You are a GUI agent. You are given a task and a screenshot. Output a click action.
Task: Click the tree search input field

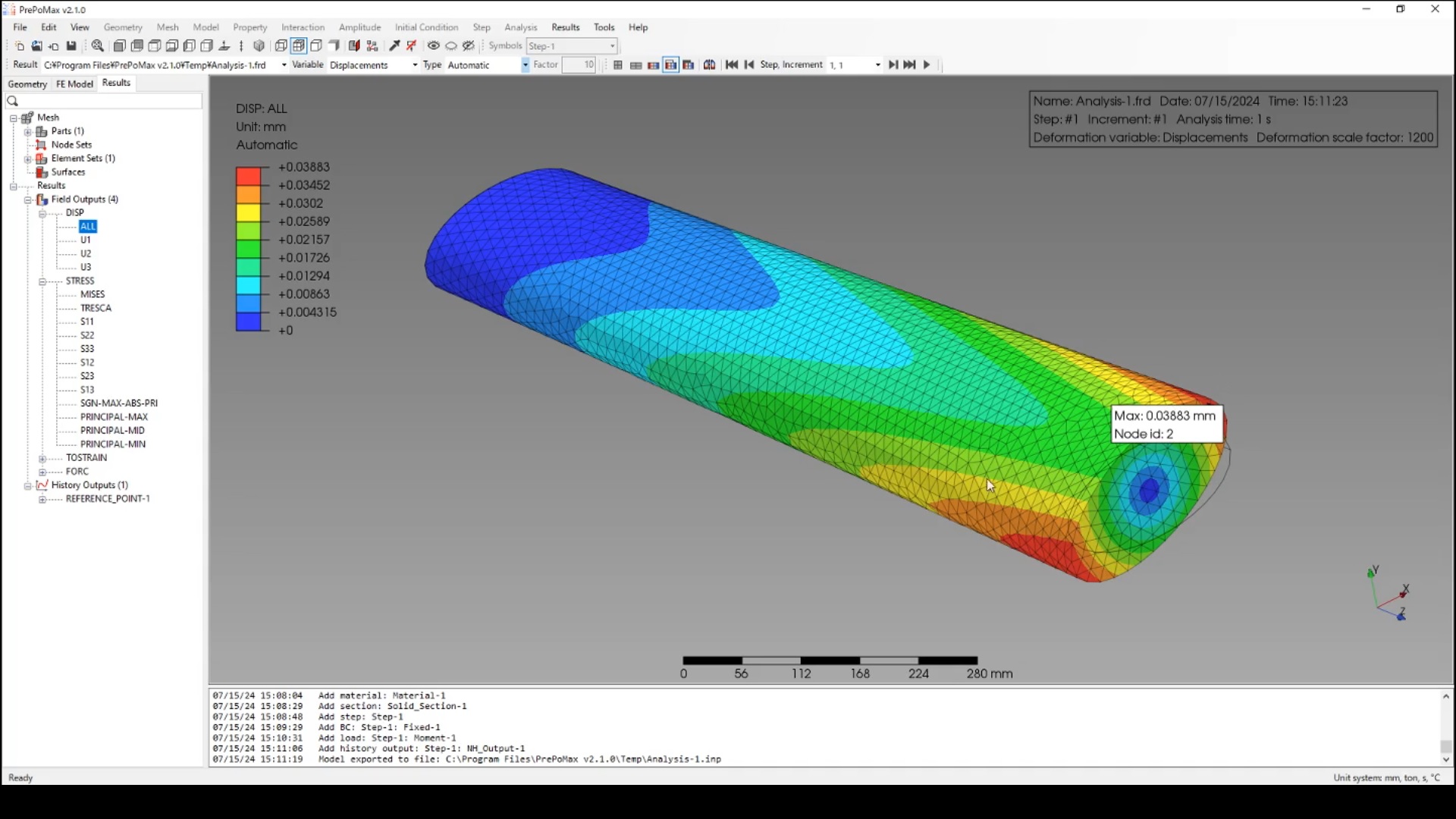(106, 101)
